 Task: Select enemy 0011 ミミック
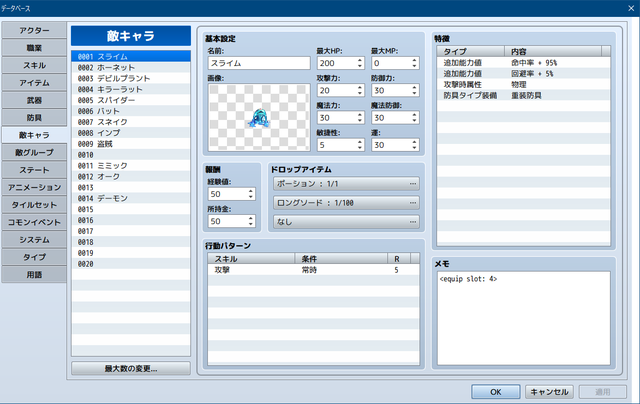click(x=131, y=166)
